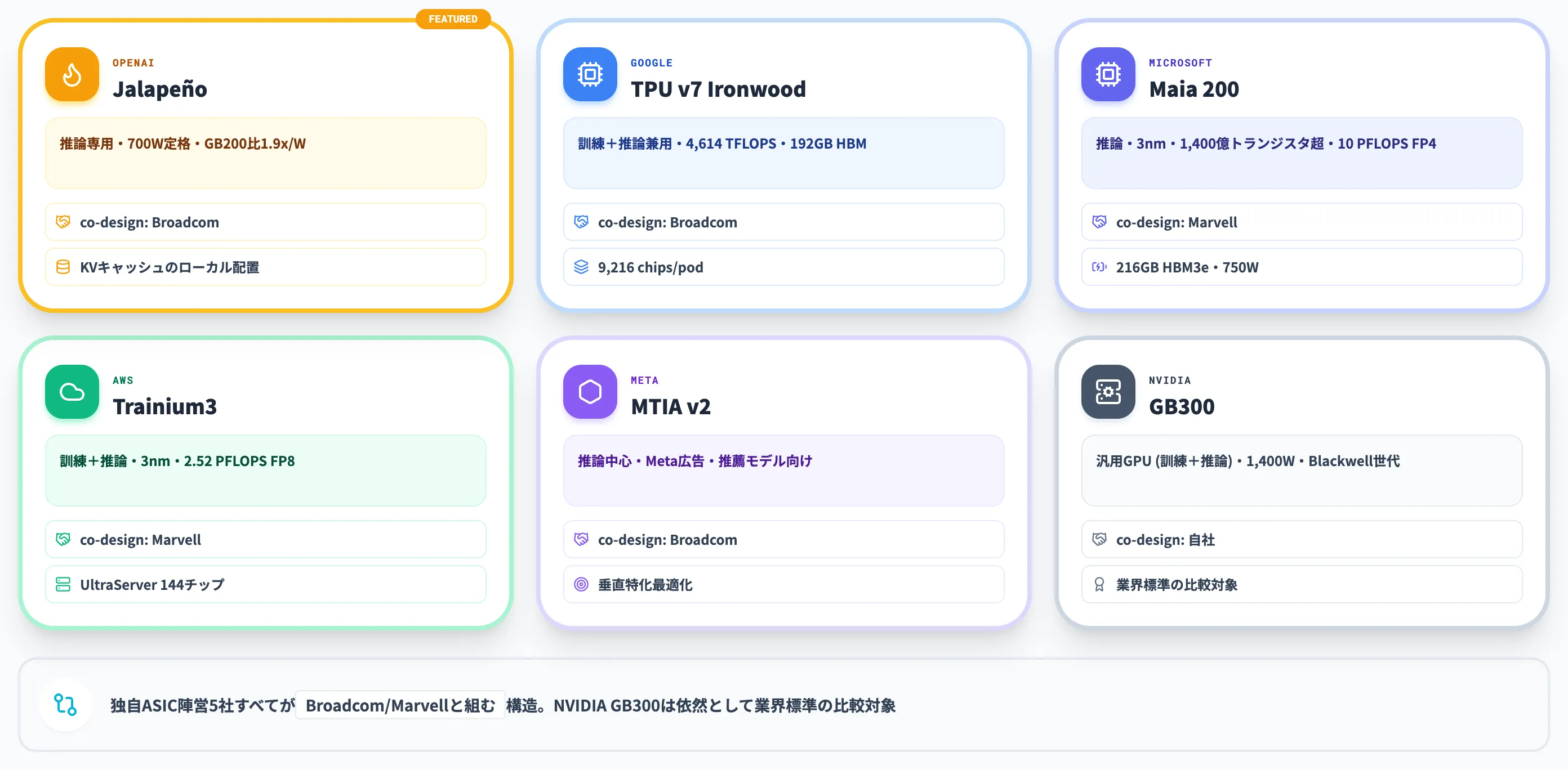Select the META vendor label
Image resolution: width=1568 pixels, height=770 pixels.
pos(645,380)
